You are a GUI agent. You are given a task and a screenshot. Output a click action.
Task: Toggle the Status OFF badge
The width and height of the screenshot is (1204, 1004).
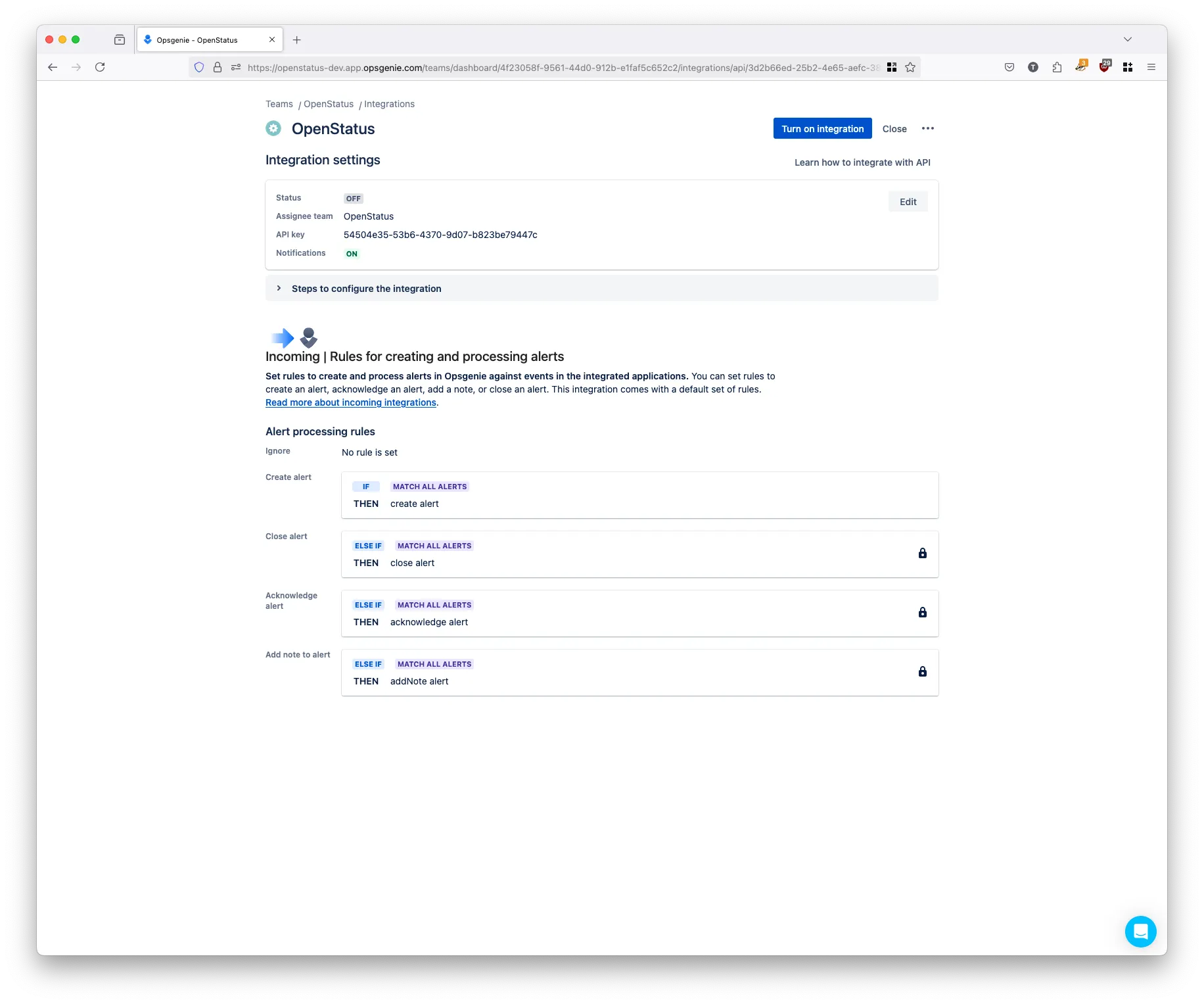point(353,198)
